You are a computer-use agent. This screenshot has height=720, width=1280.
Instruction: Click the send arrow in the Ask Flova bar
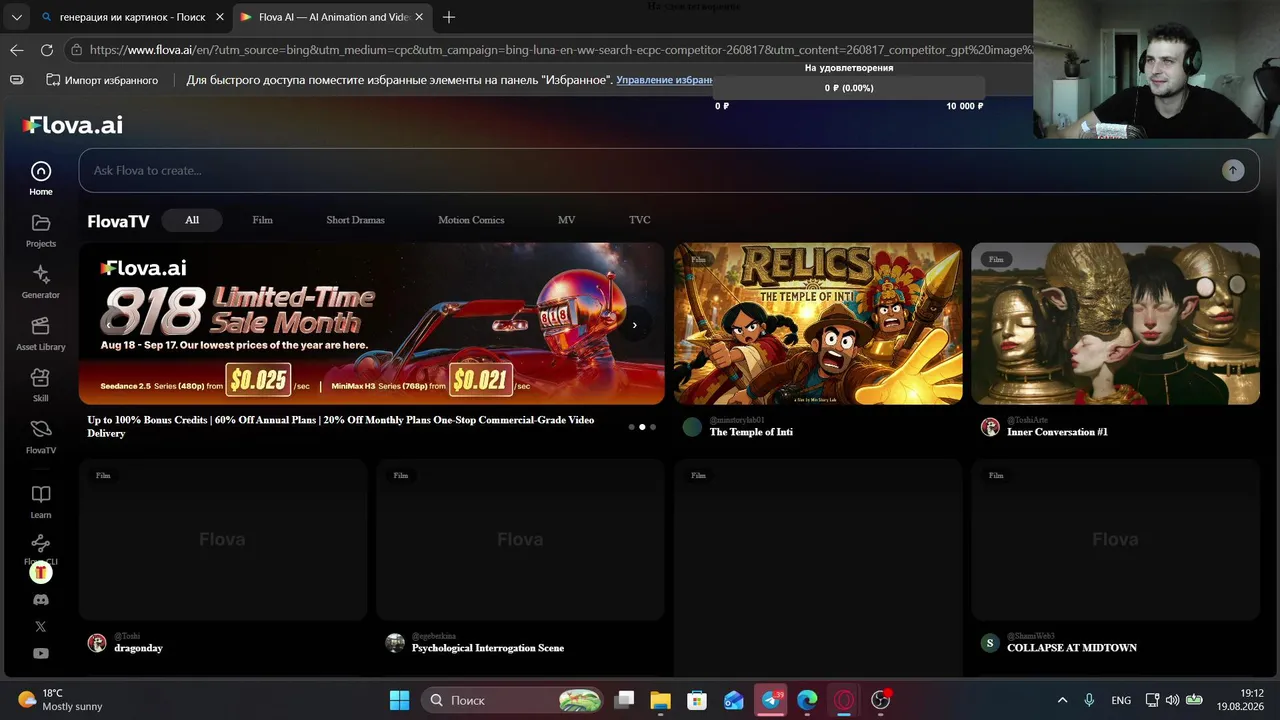point(1232,170)
